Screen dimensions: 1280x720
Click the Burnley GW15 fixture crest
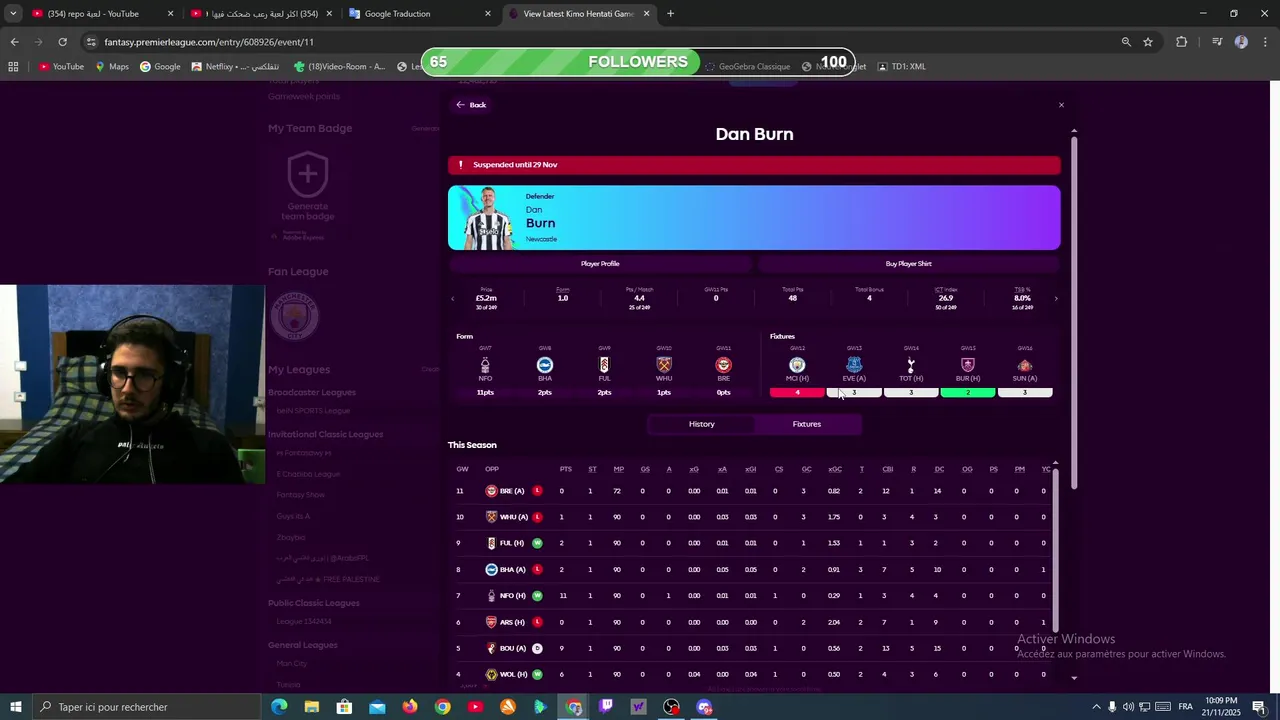[968, 365]
